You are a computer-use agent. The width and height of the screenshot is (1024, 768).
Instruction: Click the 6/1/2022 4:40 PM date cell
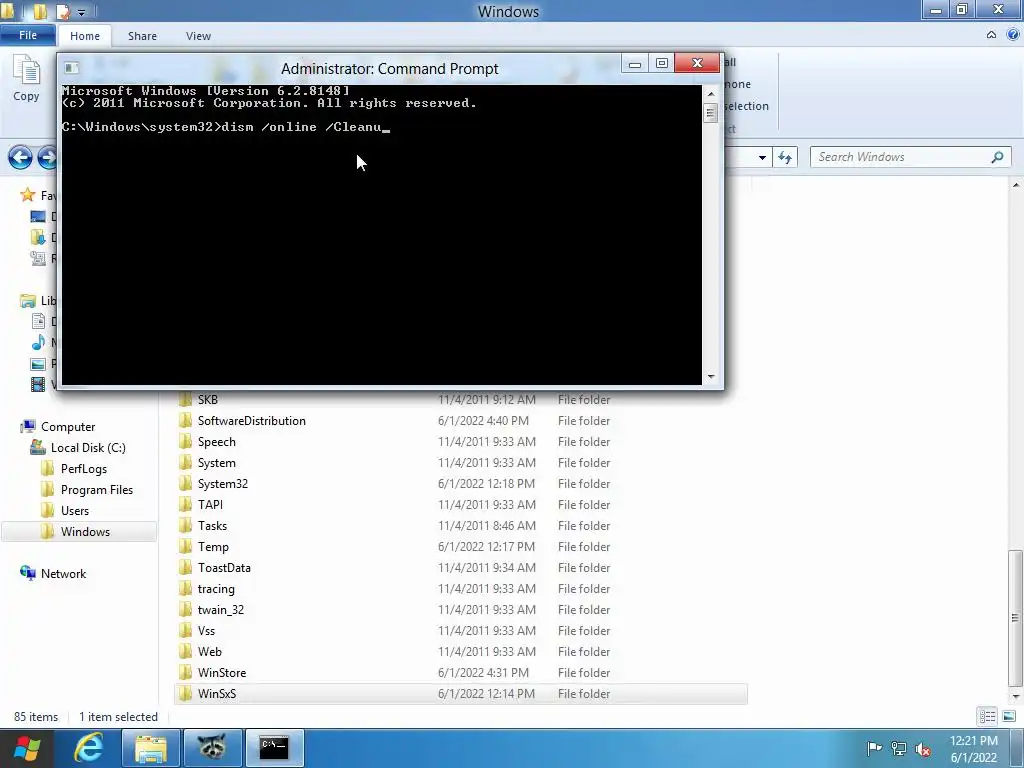tap(483, 421)
